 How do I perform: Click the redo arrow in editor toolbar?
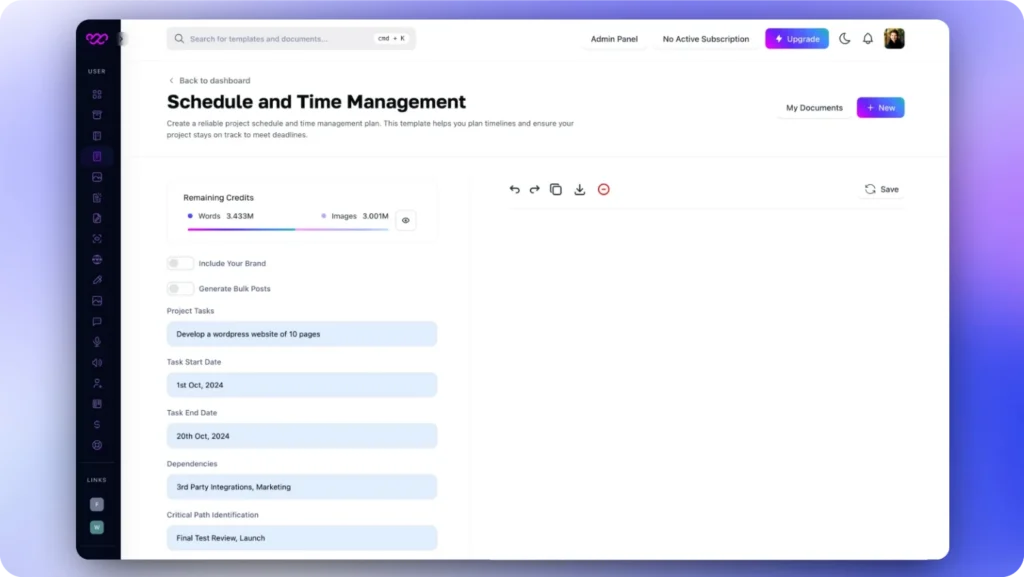535,189
